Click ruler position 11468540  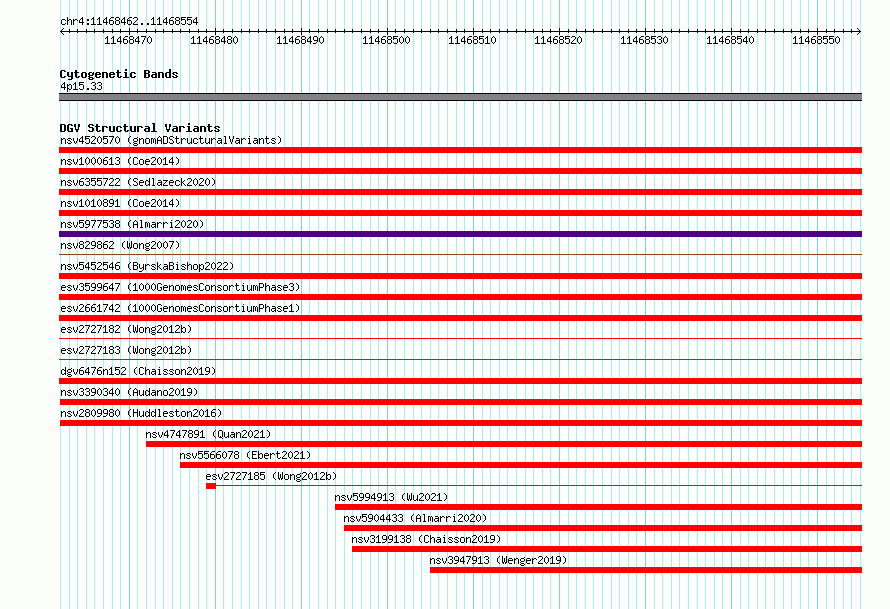pos(730,40)
